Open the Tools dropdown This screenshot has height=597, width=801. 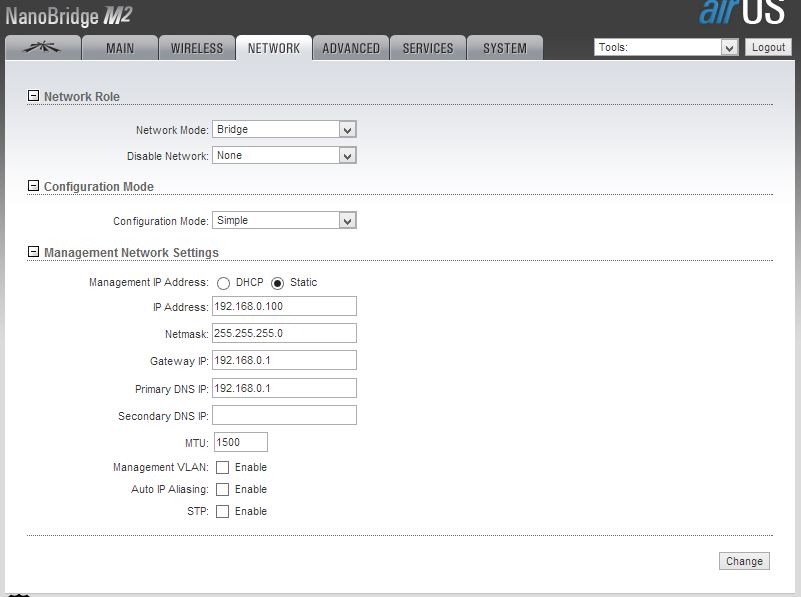666,47
